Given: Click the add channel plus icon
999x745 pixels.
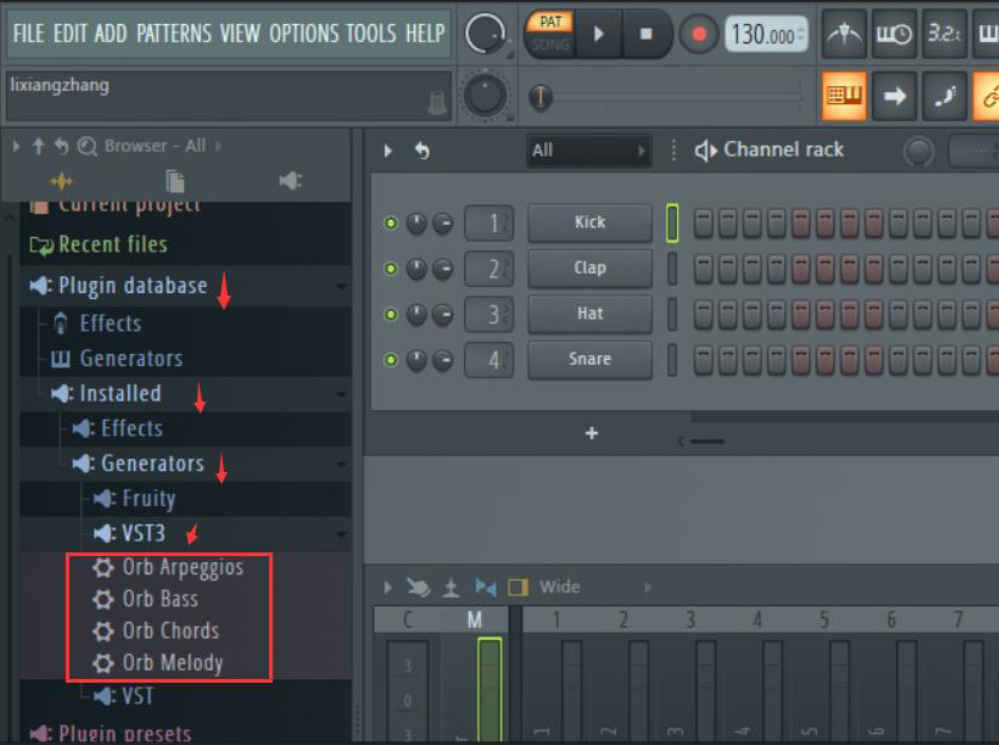Looking at the screenshot, I should tap(591, 433).
